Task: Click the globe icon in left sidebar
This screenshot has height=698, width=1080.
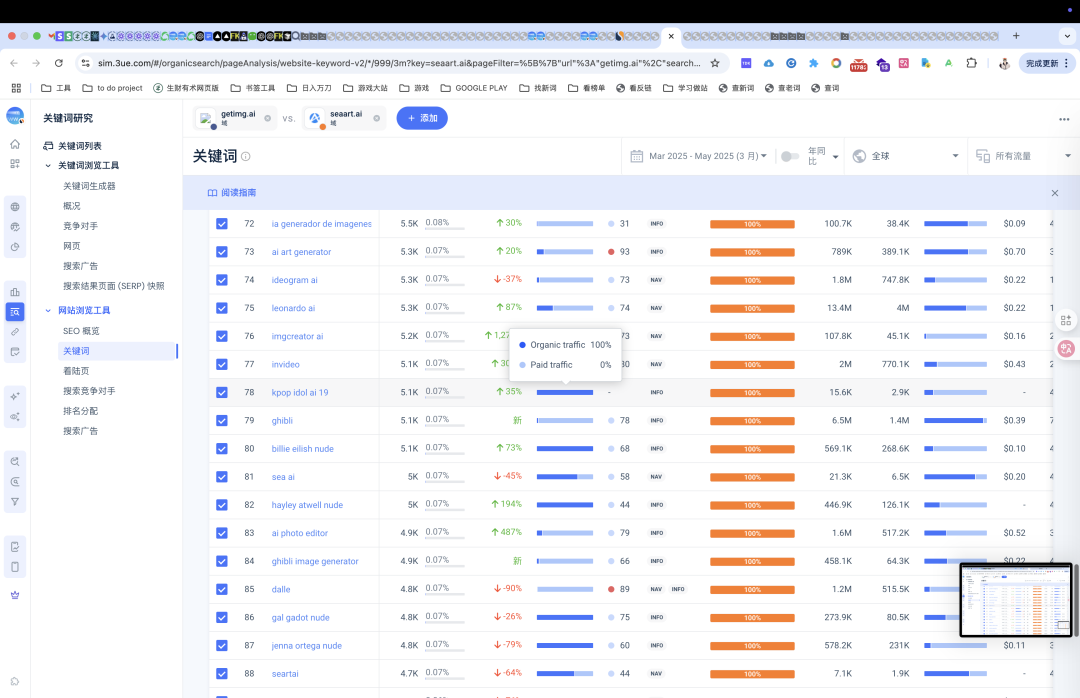Action: tap(15, 207)
